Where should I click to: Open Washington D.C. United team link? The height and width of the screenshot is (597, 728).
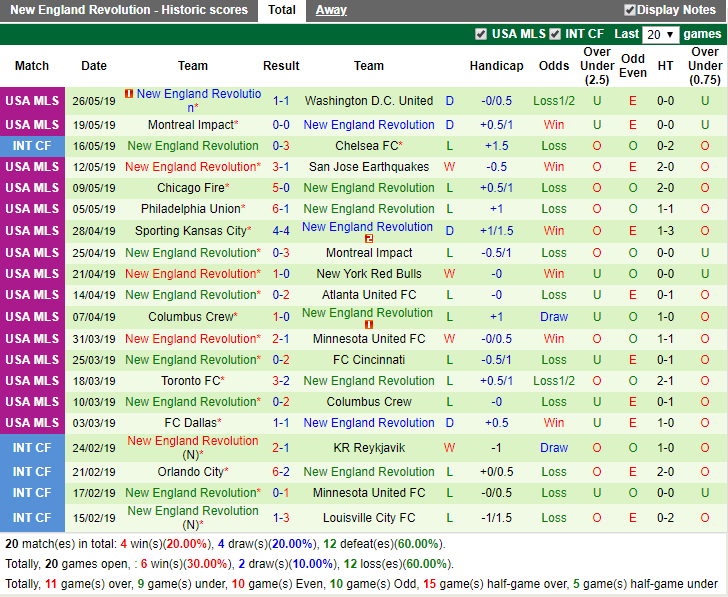tap(369, 101)
